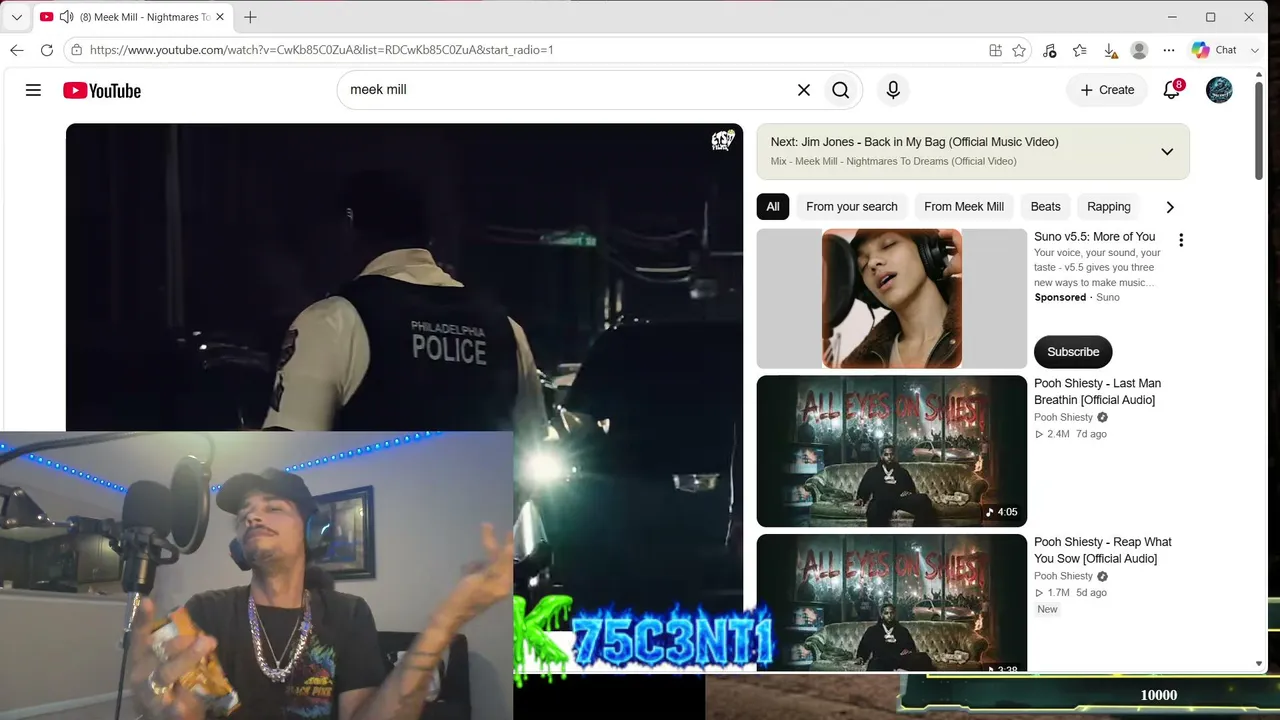Click the 'Mix - Meek Mill - Nightmares To Dreams' subtitle
The image size is (1280, 720).
(x=893, y=161)
